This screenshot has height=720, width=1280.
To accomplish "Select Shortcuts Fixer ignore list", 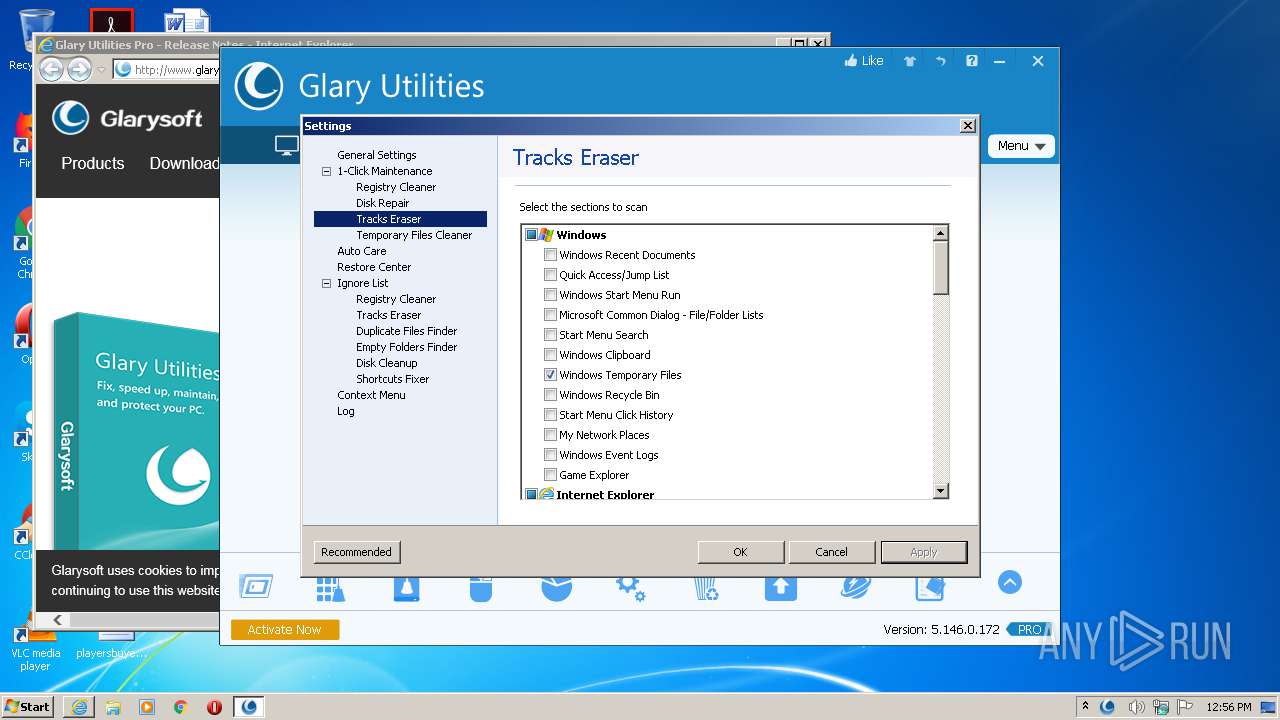I will 393,379.
